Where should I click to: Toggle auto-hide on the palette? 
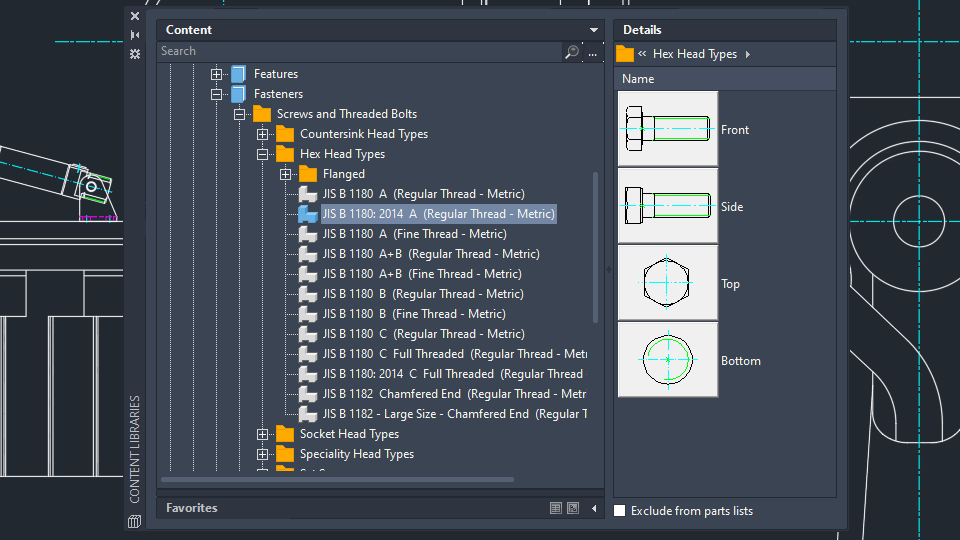(135, 35)
